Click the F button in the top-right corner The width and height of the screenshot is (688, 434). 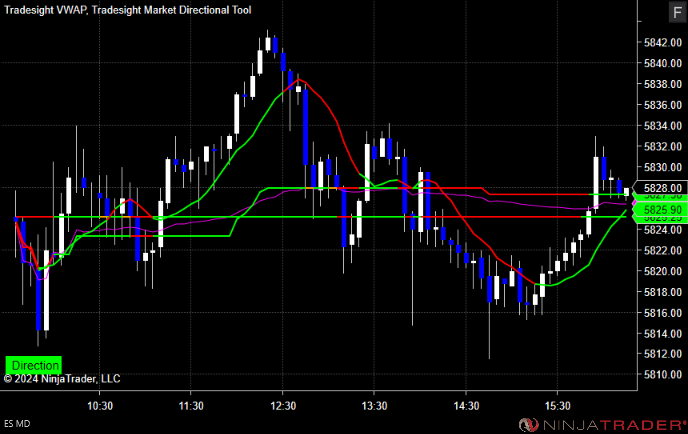pos(677,12)
